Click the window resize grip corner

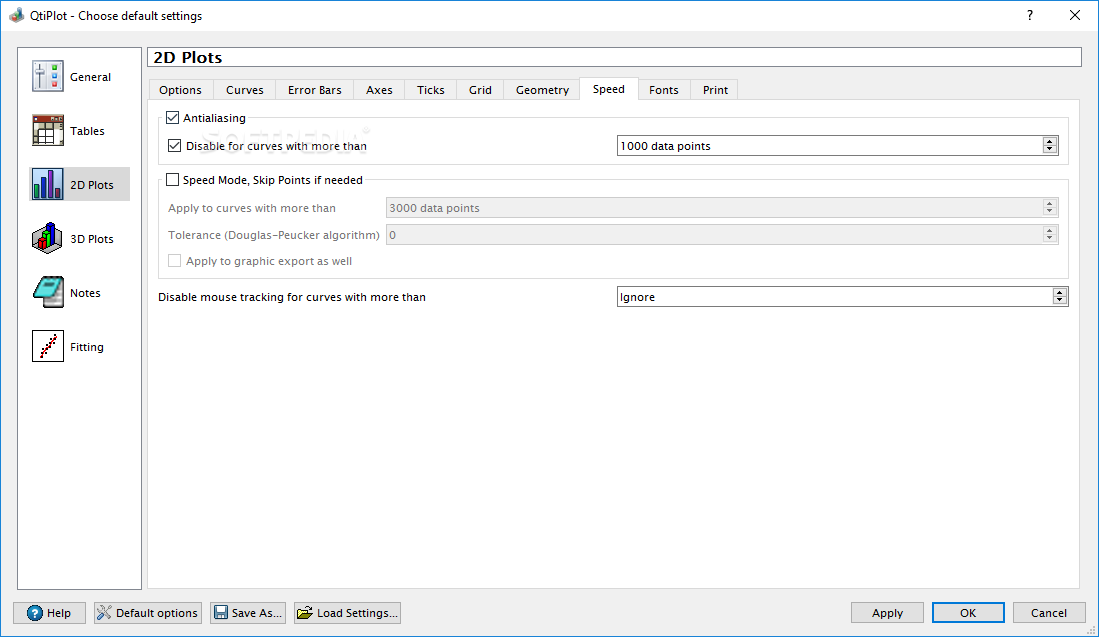[x=1091, y=631]
